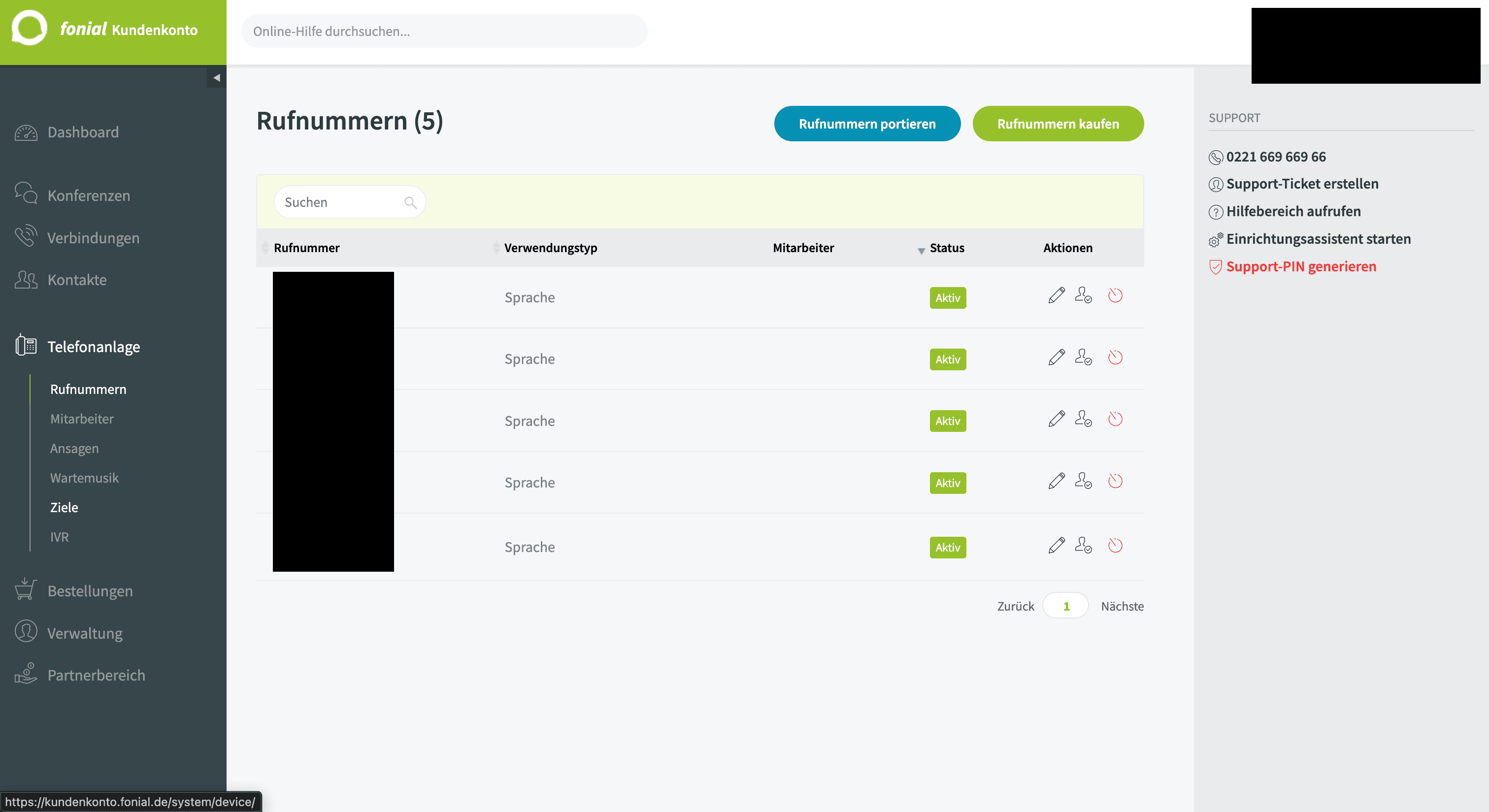Viewport: 1489px width, 812px height.
Task: Click the edit pencil icon in last row
Action: (x=1056, y=545)
